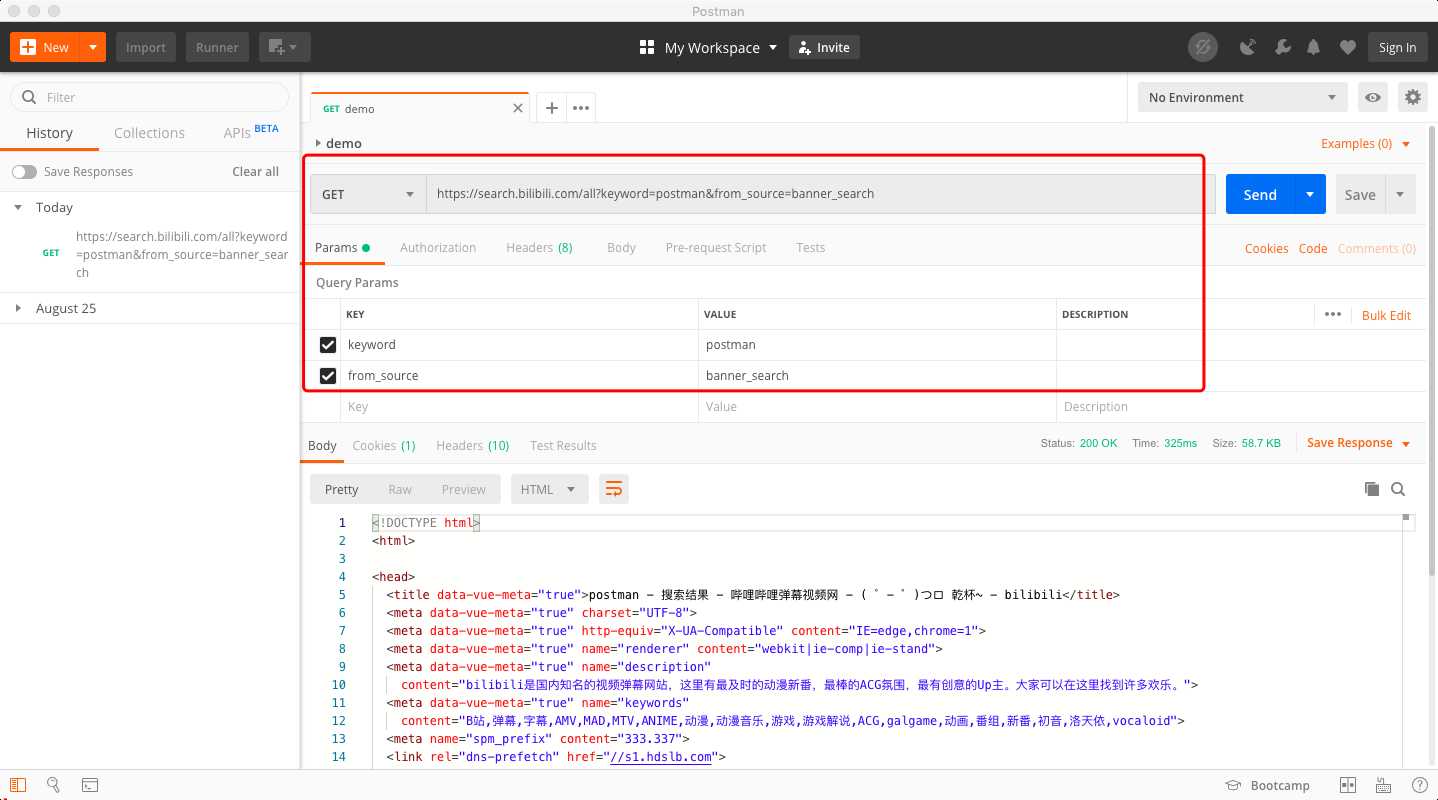Open manage environments gear icon
The height and width of the screenshot is (800, 1438).
click(x=1412, y=97)
